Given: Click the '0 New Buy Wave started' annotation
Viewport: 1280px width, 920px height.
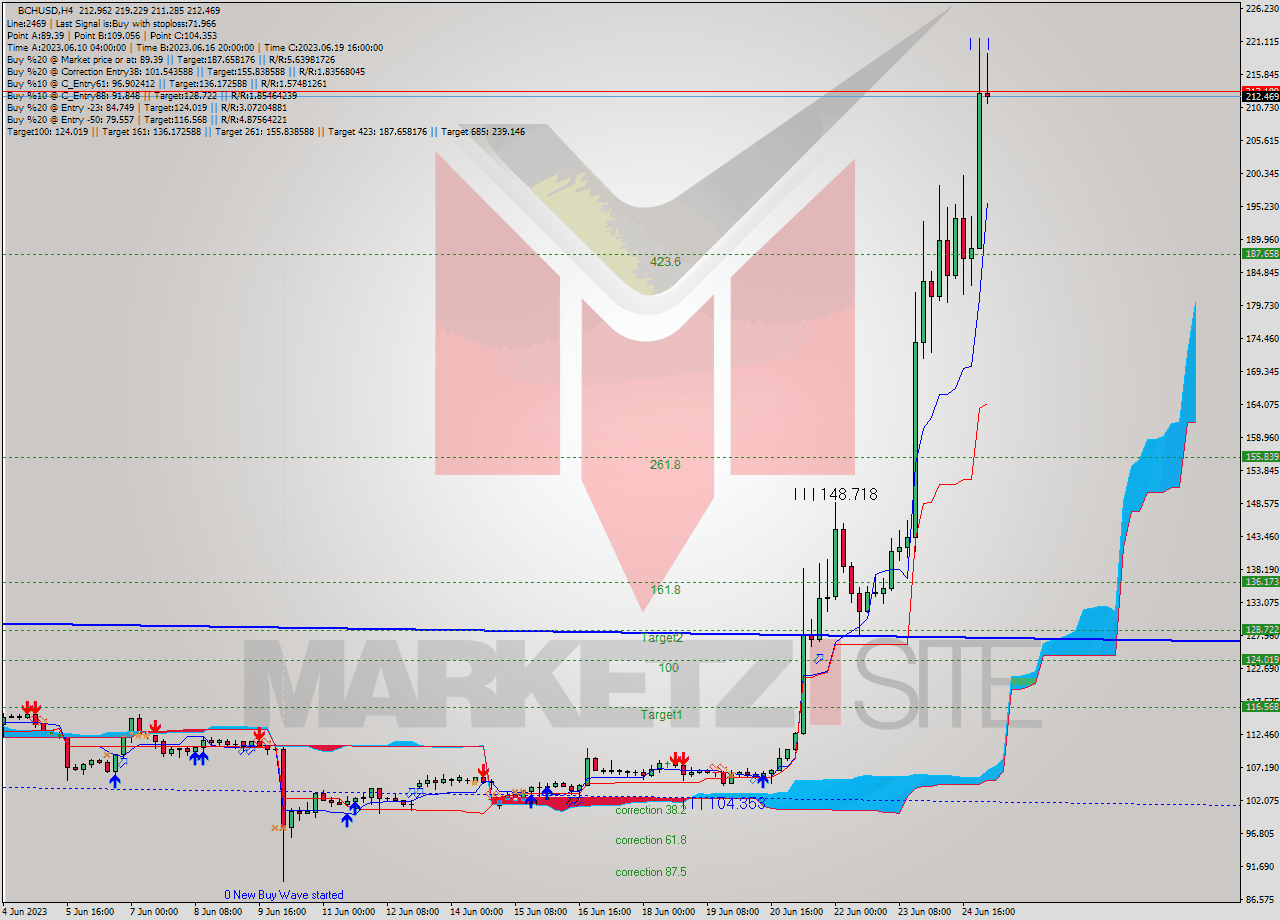Looking at the screenshot, I should (284, 895).
